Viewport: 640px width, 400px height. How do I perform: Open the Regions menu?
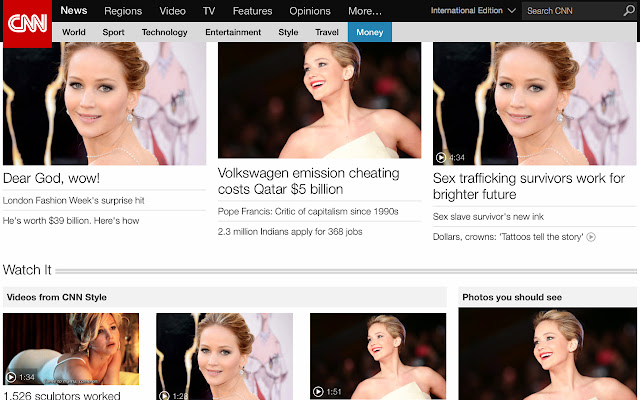tap(123, 11)
